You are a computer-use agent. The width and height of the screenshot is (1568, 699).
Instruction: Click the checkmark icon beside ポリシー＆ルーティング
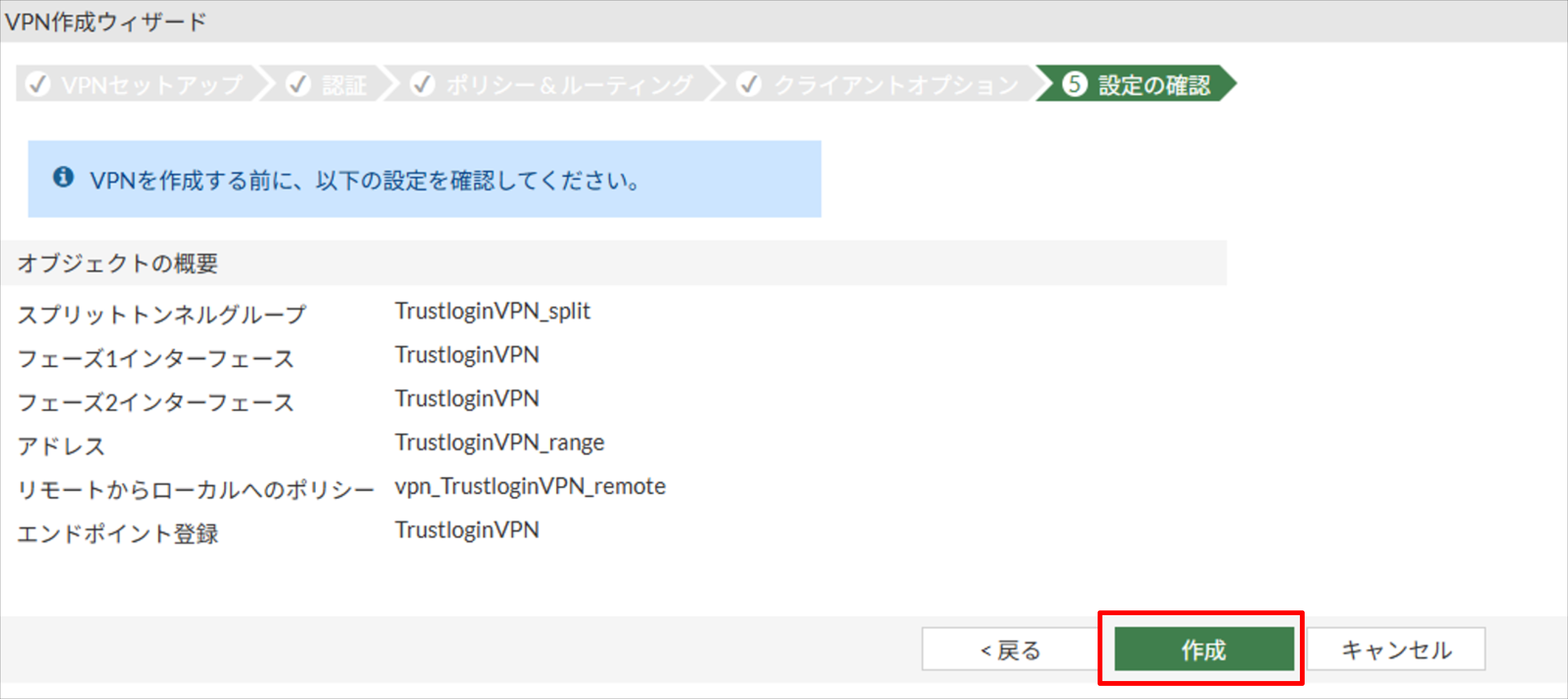point(423,84)
